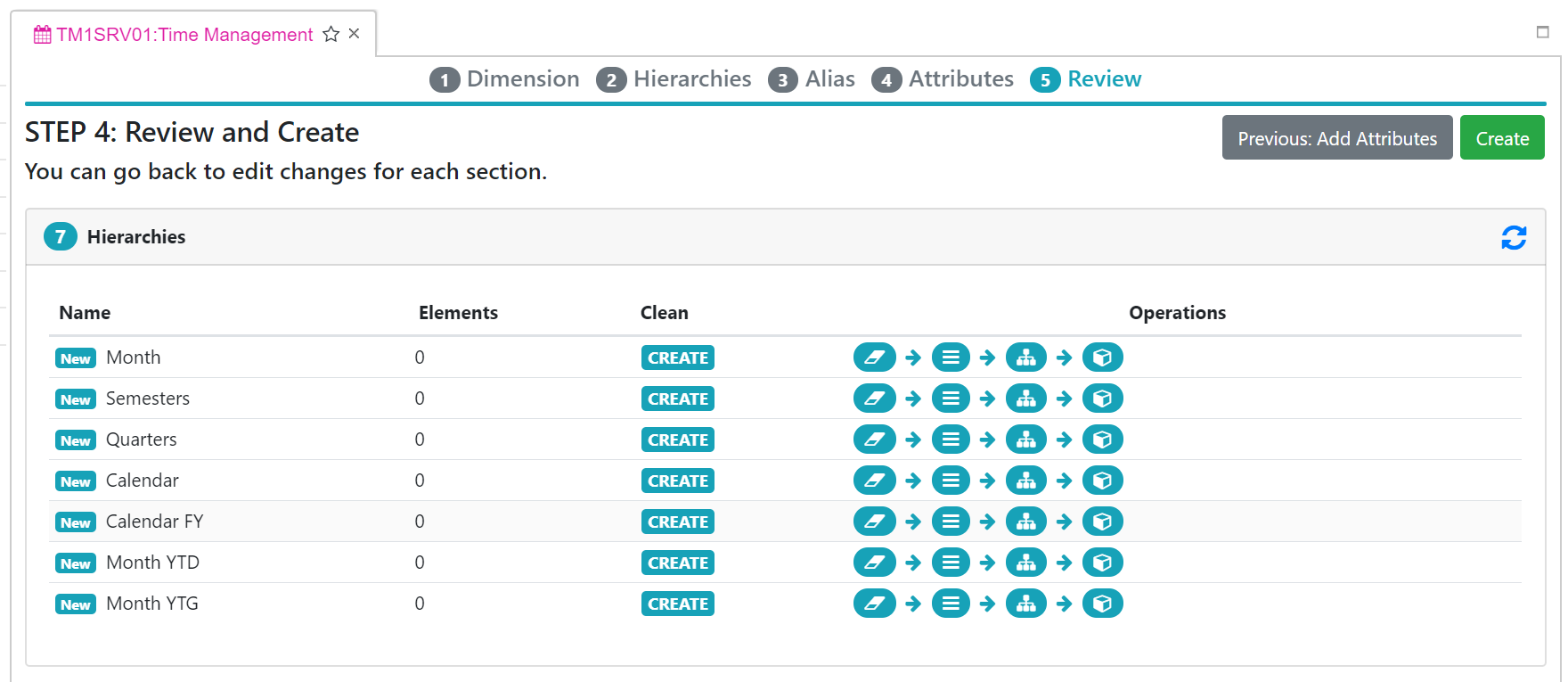Click the CREATE badge for Month
The height and width of the screenshot is (682, 1568).
[677, 357]
